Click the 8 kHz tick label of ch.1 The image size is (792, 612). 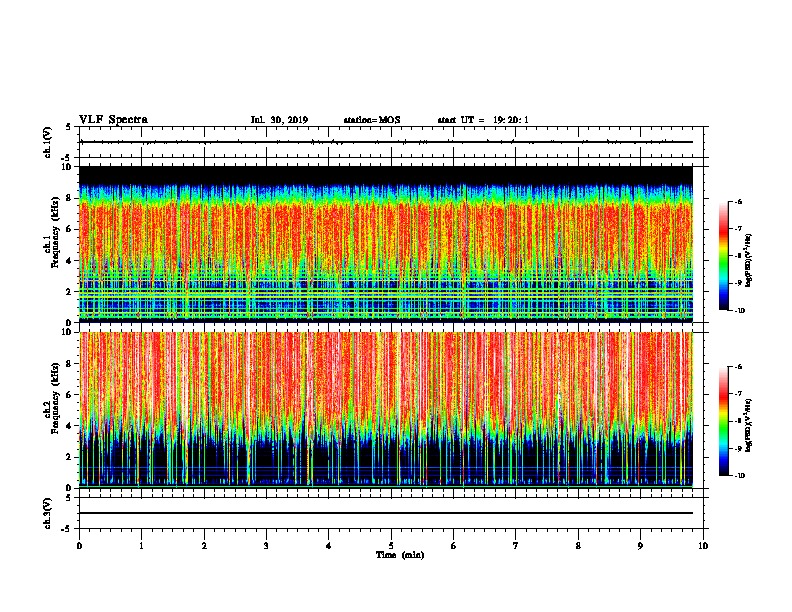pos(69,198)
